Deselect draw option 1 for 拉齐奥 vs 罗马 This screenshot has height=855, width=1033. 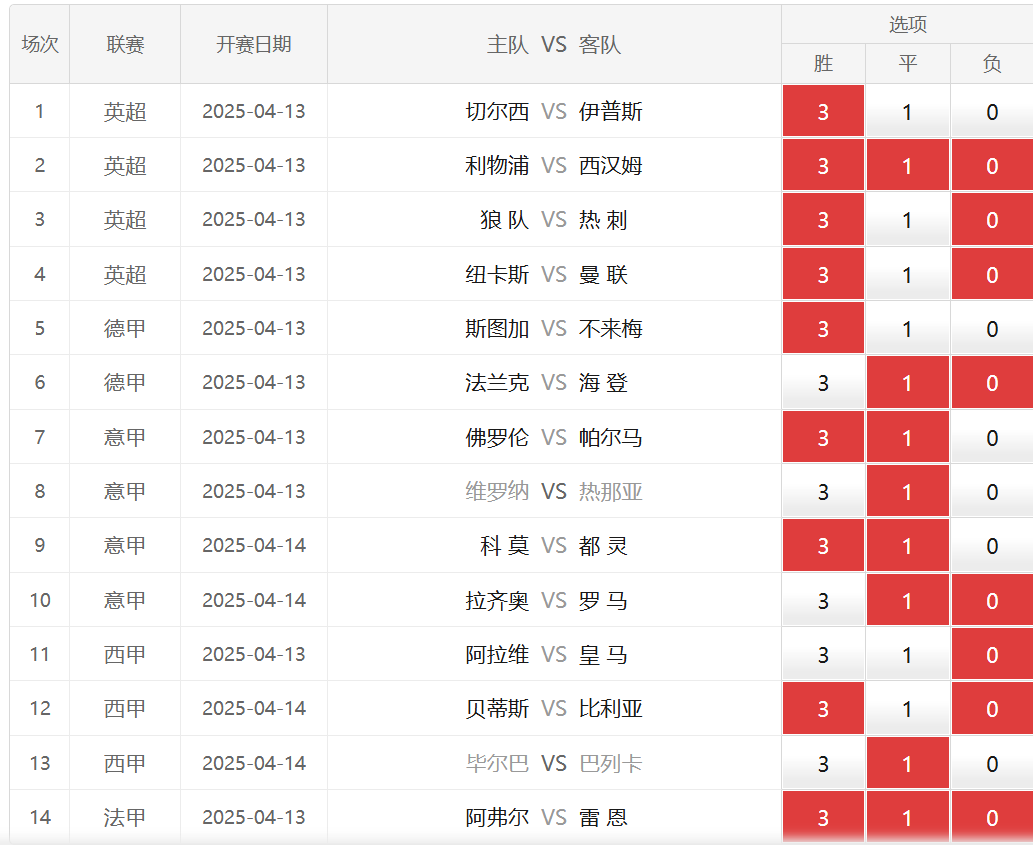907,600
